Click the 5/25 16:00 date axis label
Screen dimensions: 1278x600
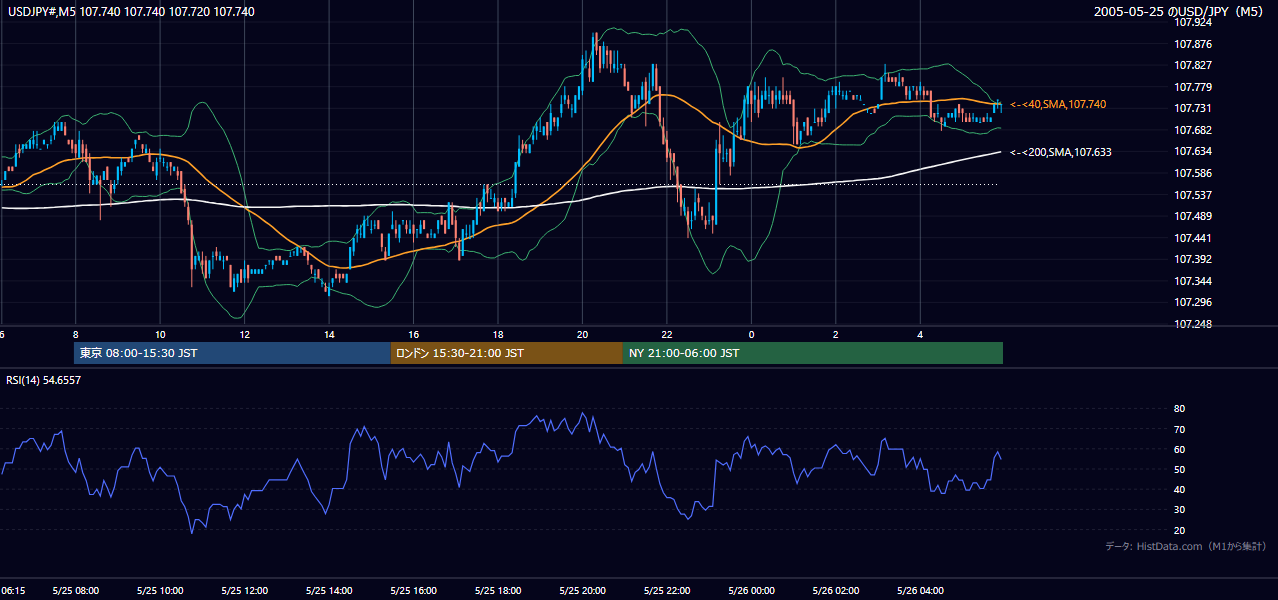[413, 591]
